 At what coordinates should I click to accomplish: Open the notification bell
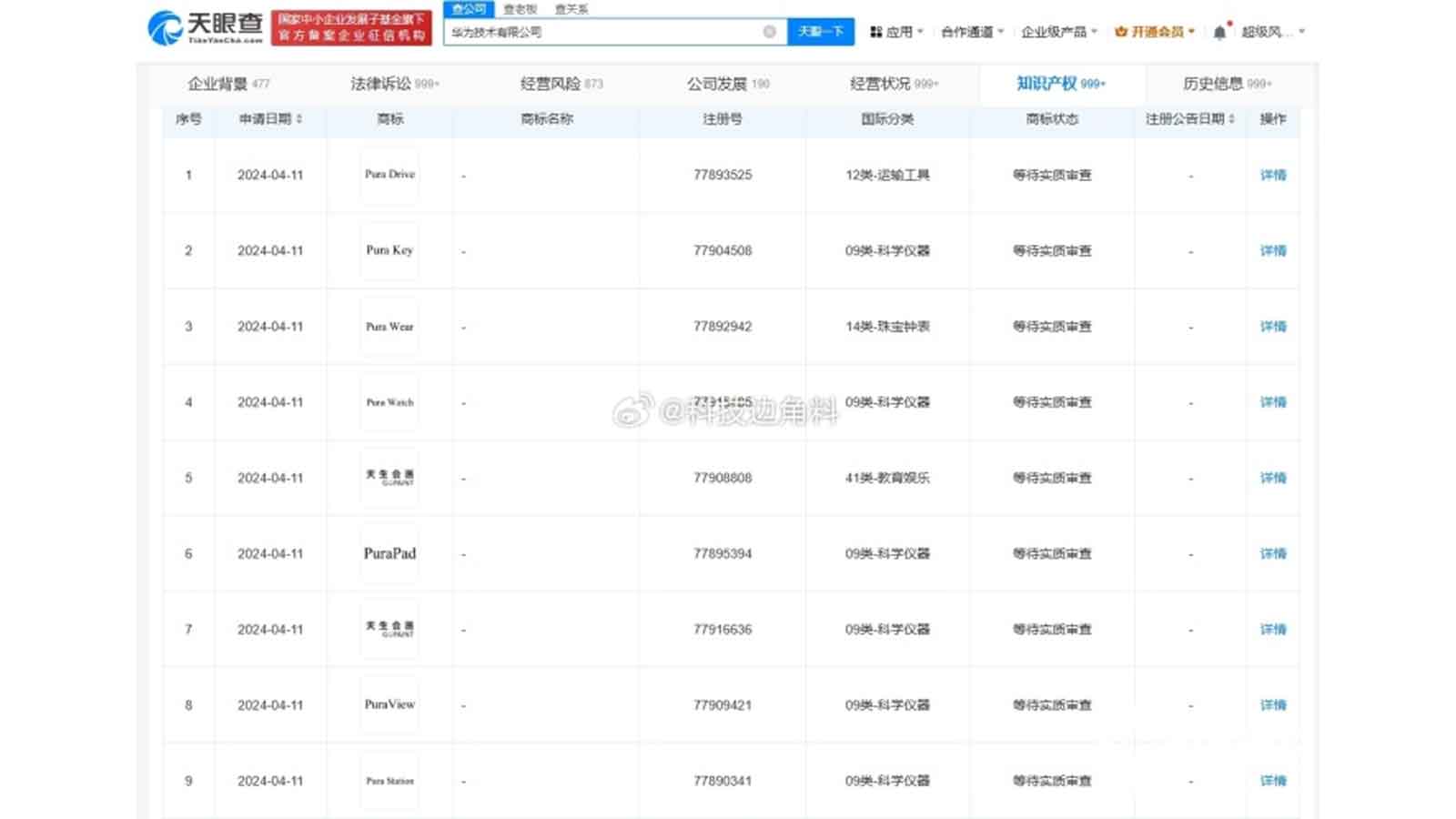pyautogui.click(x=1219, y=32)
